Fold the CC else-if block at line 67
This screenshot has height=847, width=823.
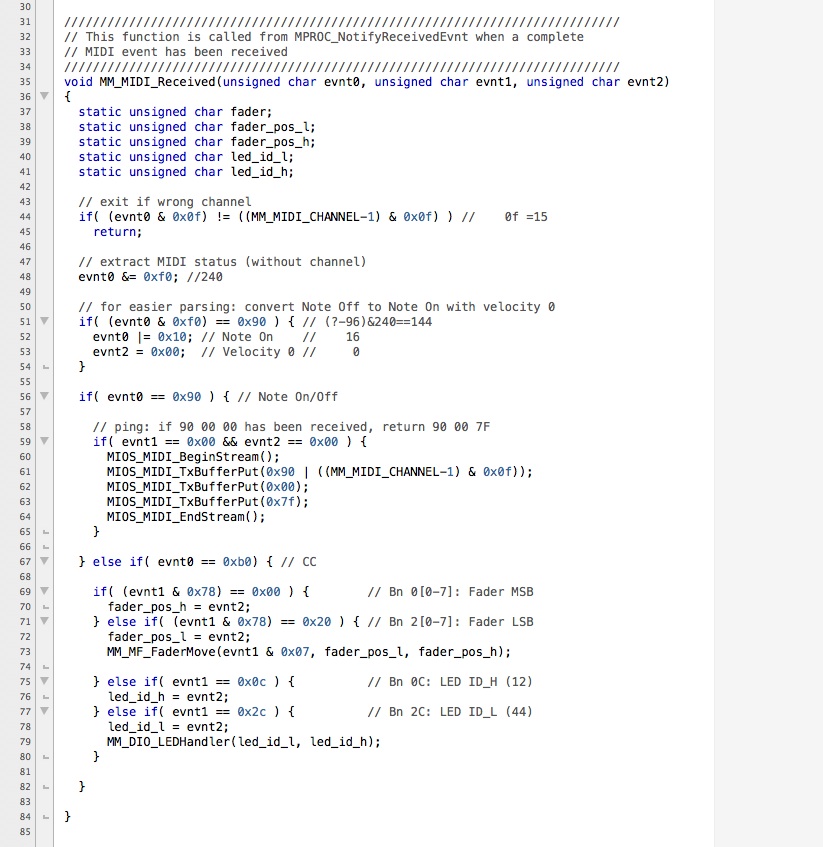tap(45, 561)
